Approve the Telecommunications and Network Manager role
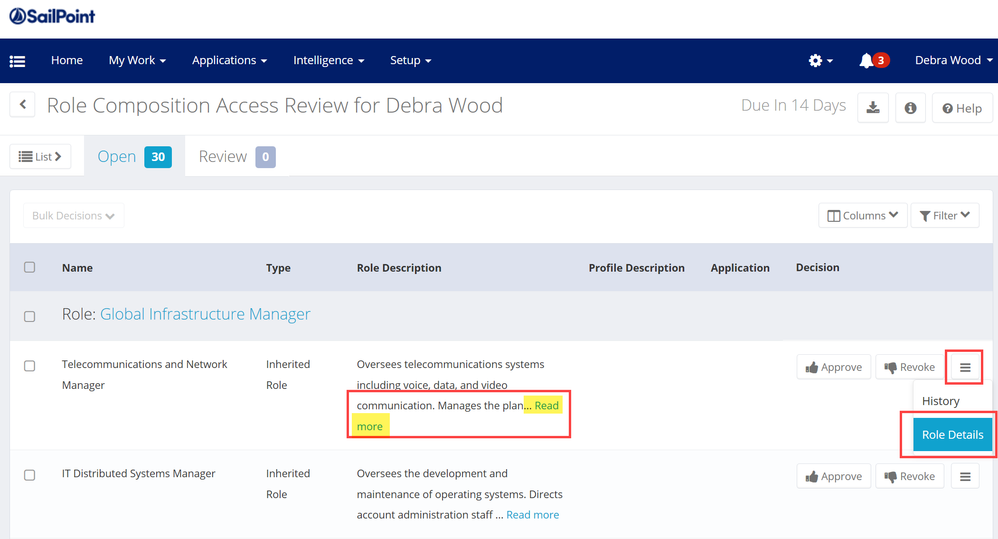 pos(834,368)
